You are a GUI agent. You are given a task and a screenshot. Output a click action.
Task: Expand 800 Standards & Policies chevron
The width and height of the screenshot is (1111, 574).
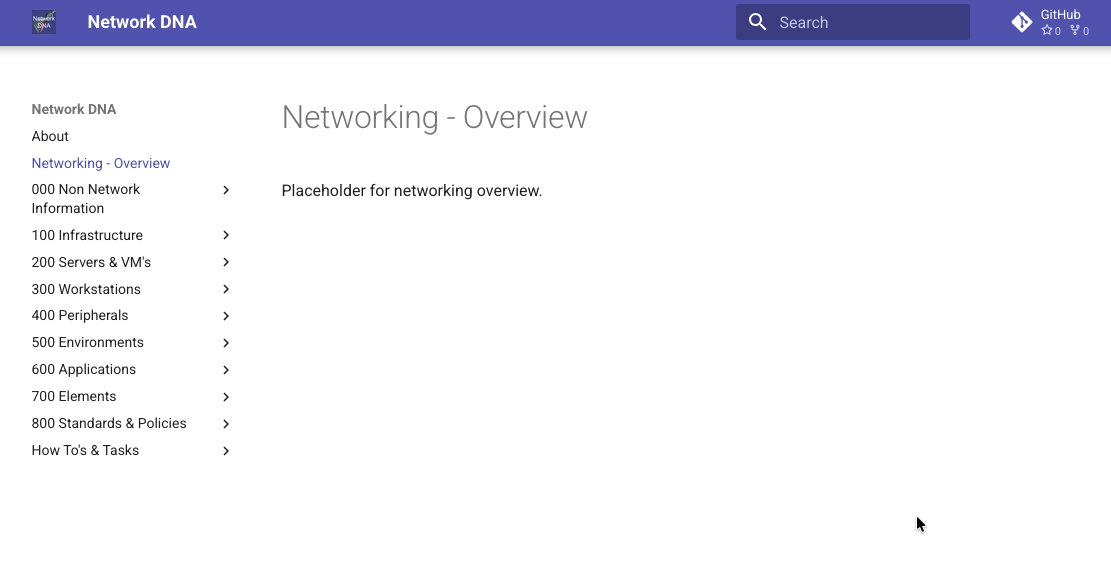point(226,424)
